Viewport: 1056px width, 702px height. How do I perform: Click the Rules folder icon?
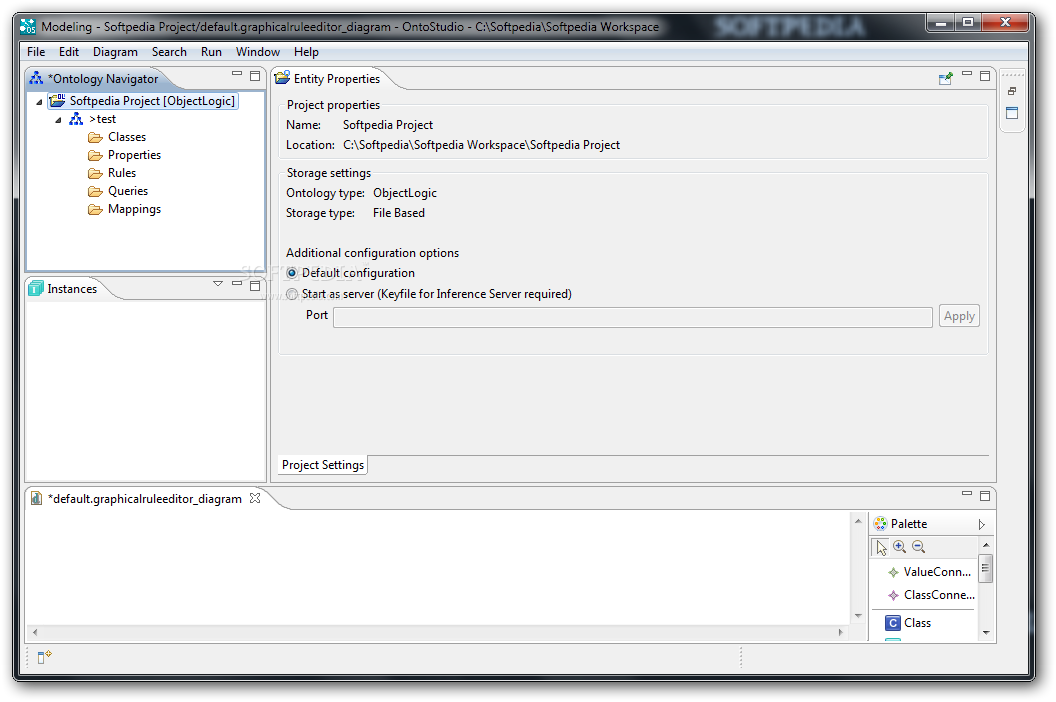95,174
